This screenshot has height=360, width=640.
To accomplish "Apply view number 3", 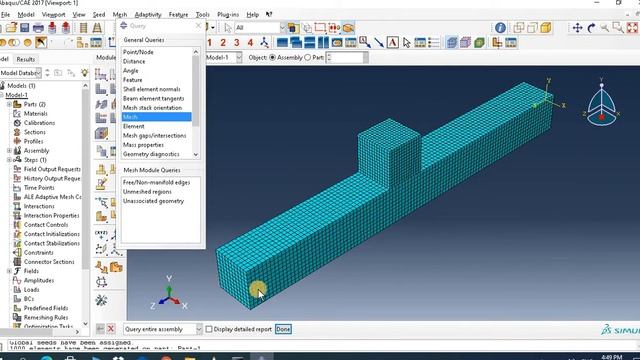I will tap(237, 42).
